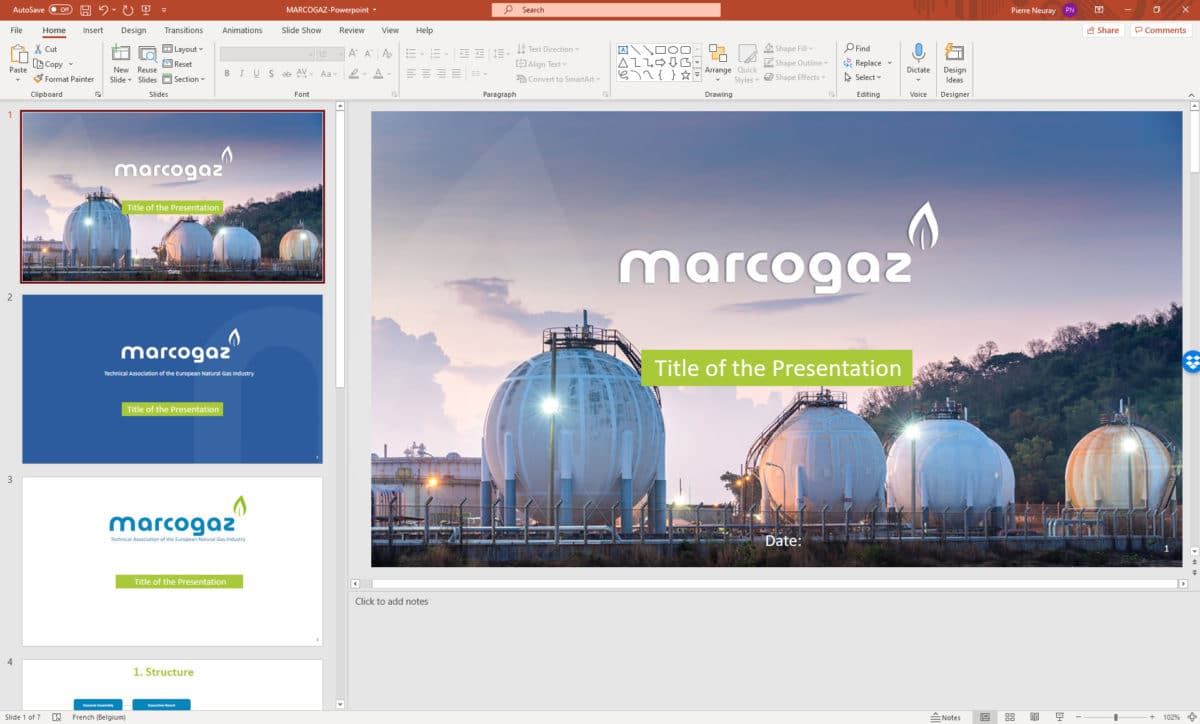Viewport: 1200px width, 724px height.
Task: Start Slide Show from status bar icon
Action: [x=1059, y=717]
